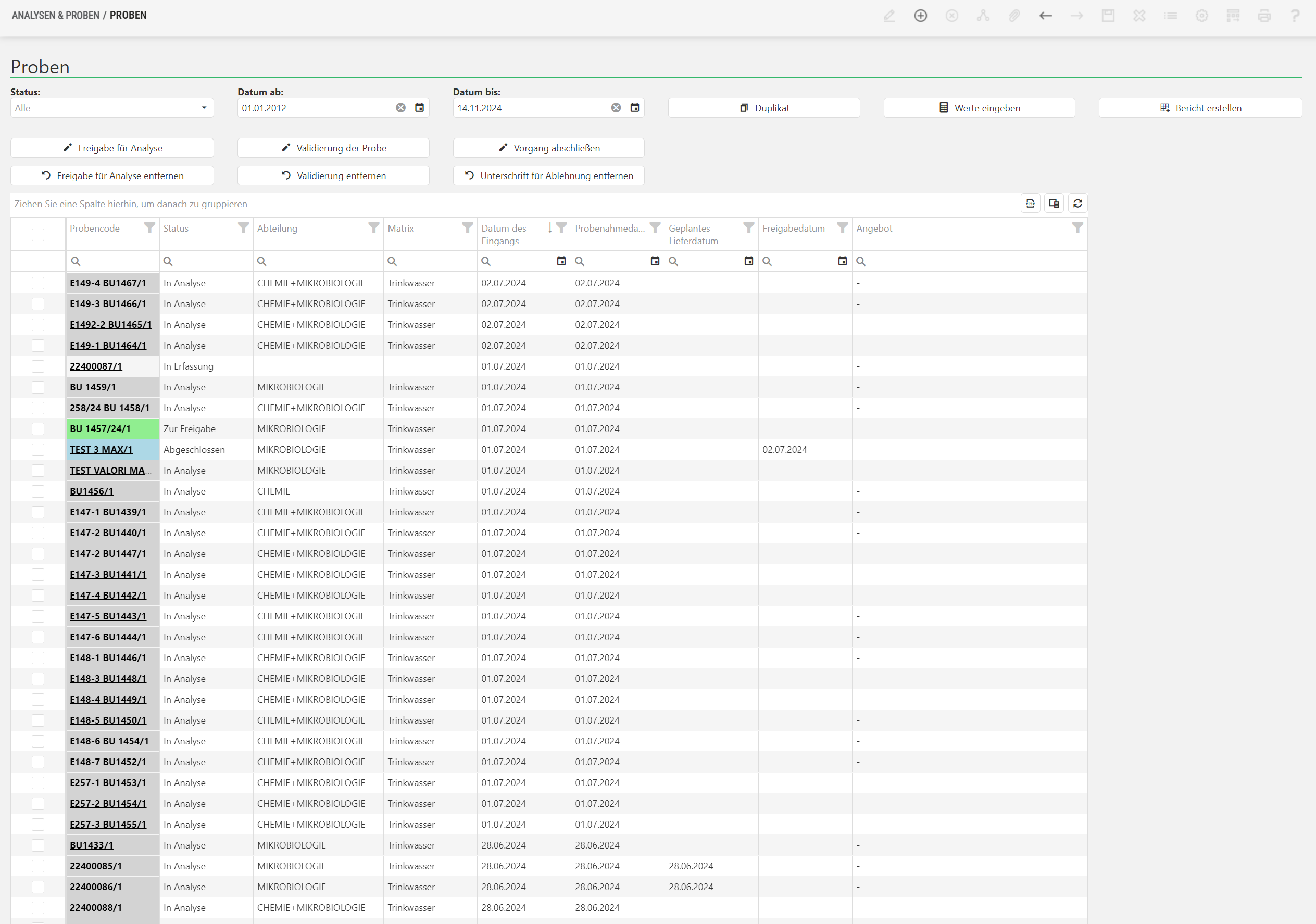The image size is (1316, 924).
Task: Open calendar picker for Datum ab
Action: (420, 108)
